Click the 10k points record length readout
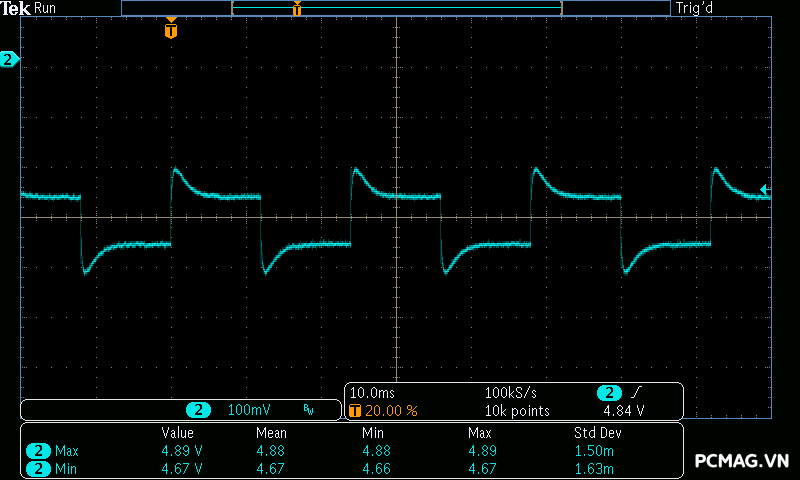The image size is (800, 480). tap(517, 410)
